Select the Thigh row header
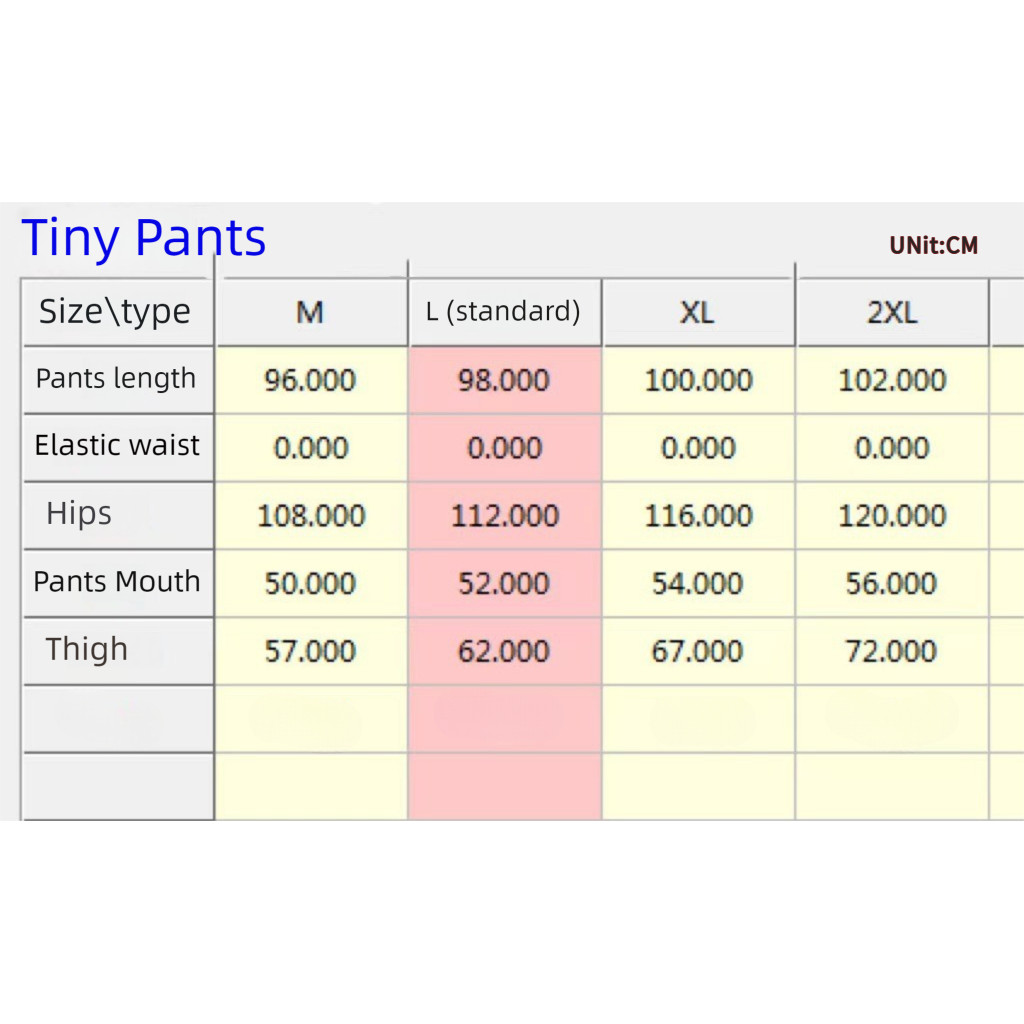The image size is (1024, 1024). point(87,650)
